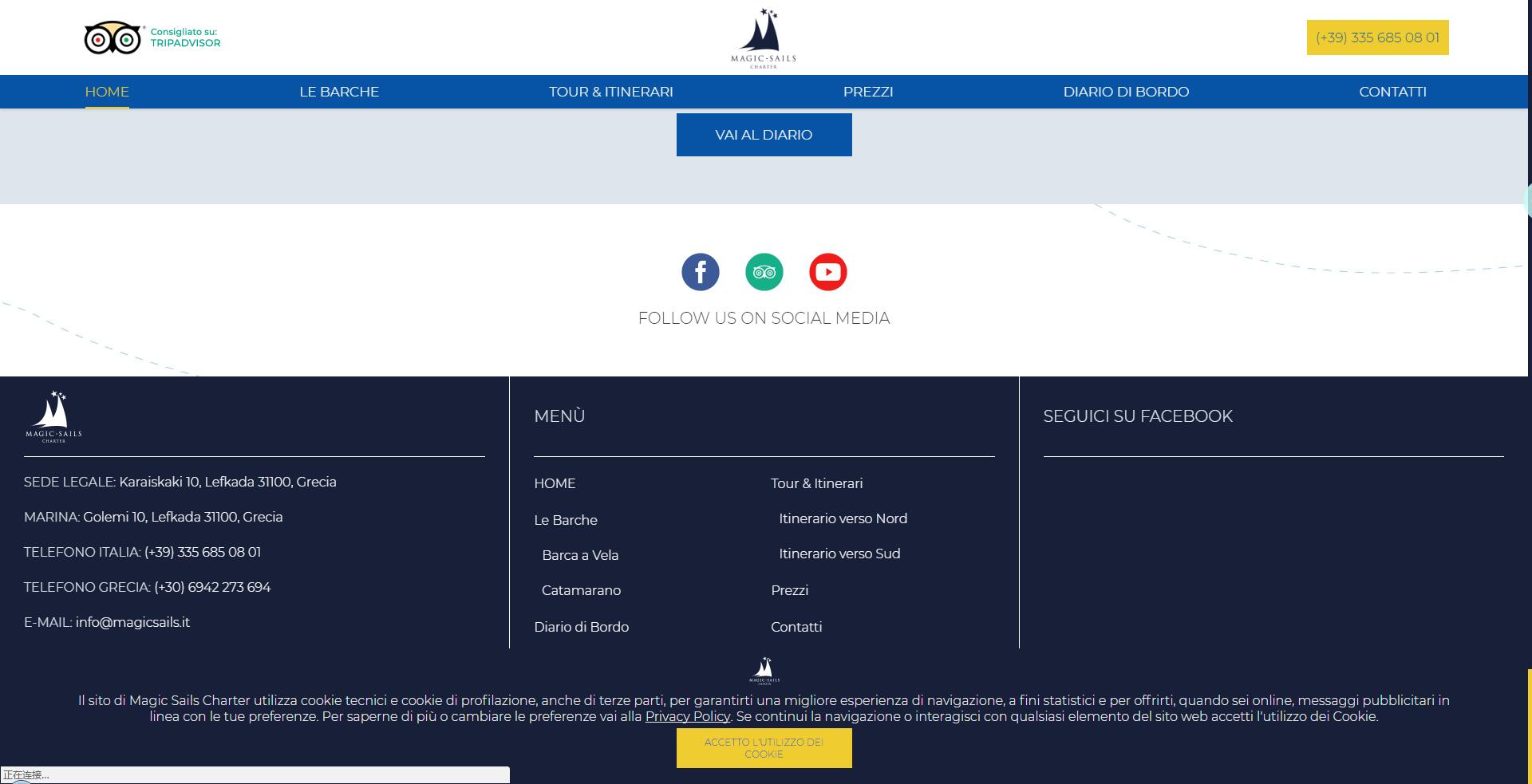
Task: Click the yellow phone number button in header
Action: pyautogui.click(x=1378, y=37)
